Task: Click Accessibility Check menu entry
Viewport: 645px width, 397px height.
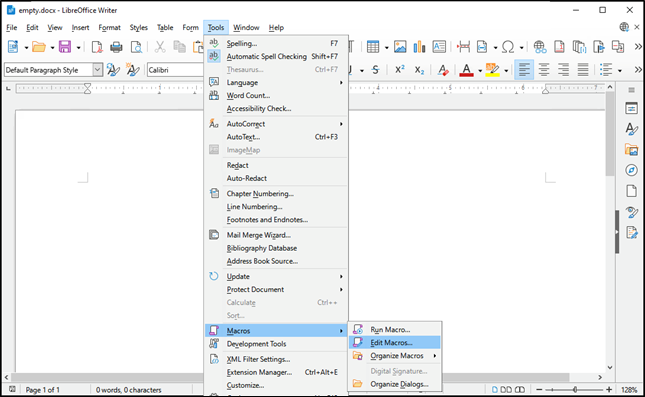Action: (276, 109)
